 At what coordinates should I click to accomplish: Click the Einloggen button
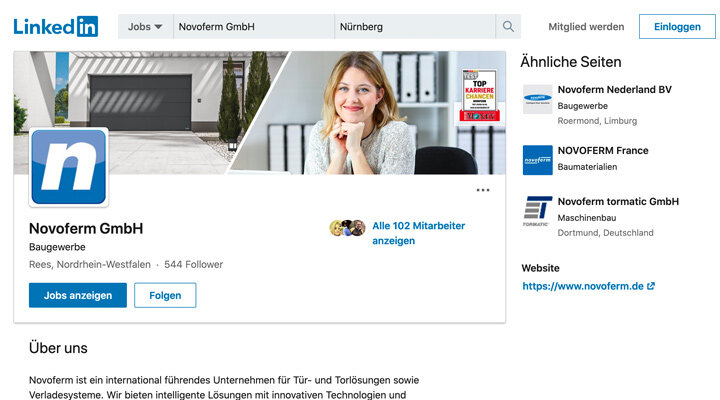(x=677, y=27)
